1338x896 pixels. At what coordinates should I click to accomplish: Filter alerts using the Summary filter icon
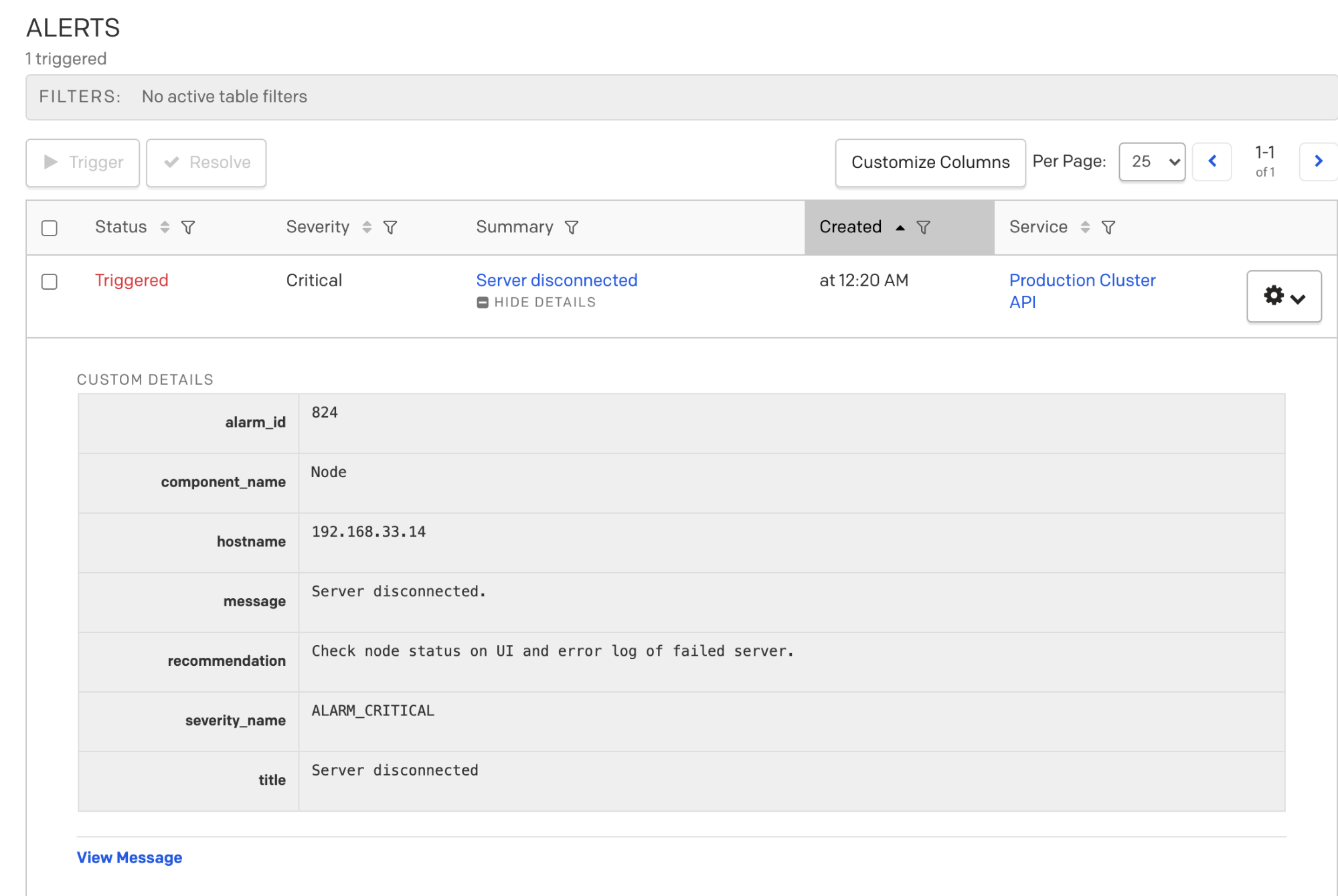[x=571, y=228]
